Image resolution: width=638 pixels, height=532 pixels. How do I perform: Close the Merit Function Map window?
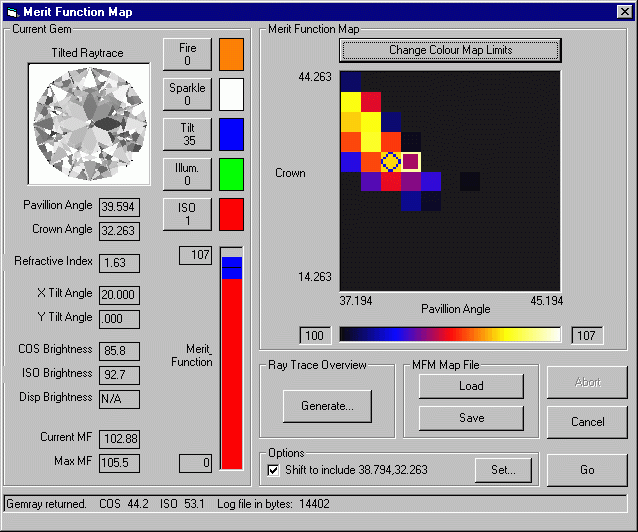(x=625, y=12)
